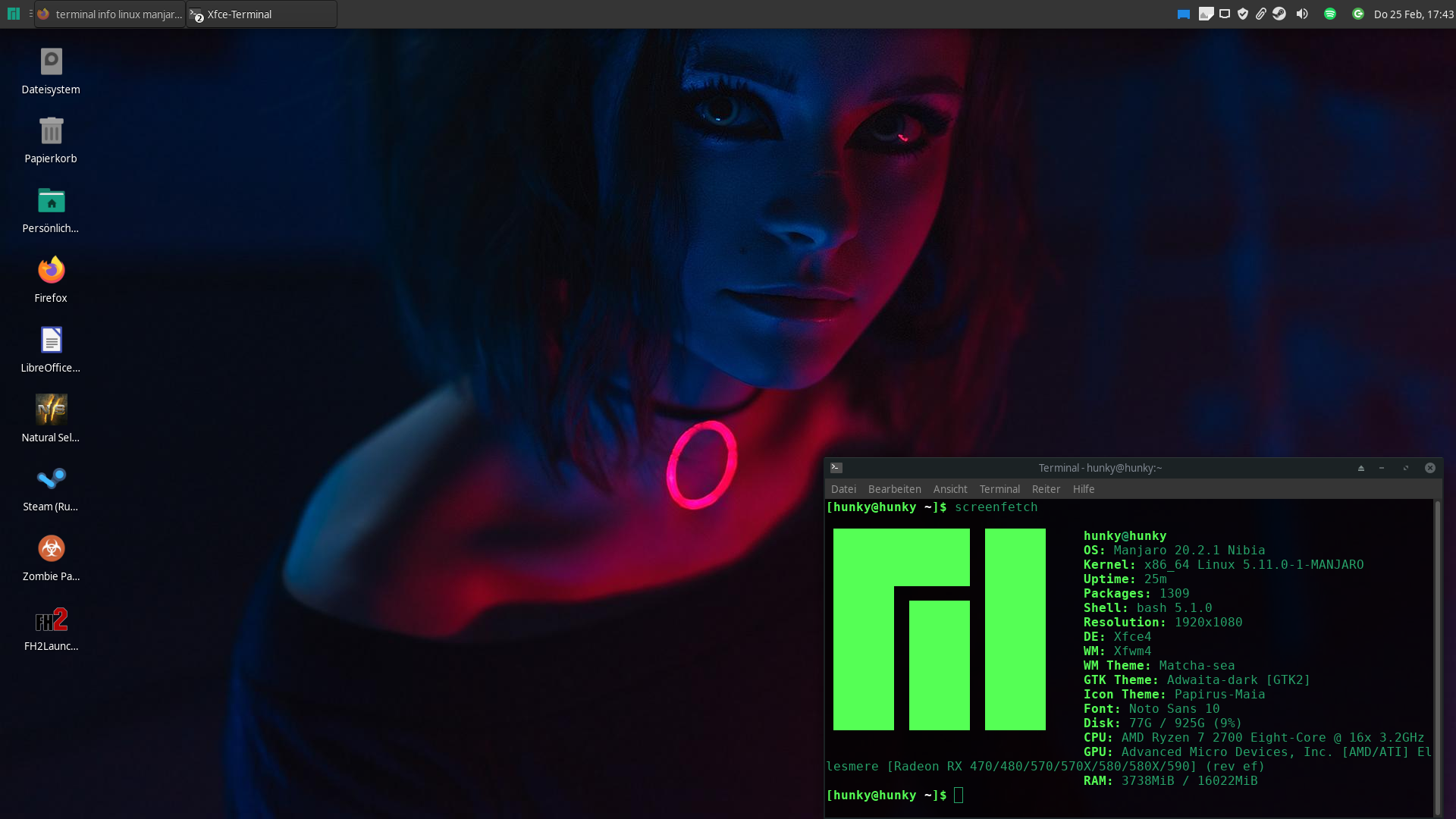Click the Xfce-Terminal taskbar button
This screenshot has height=819, width=1456.
(x=262, y=14)
